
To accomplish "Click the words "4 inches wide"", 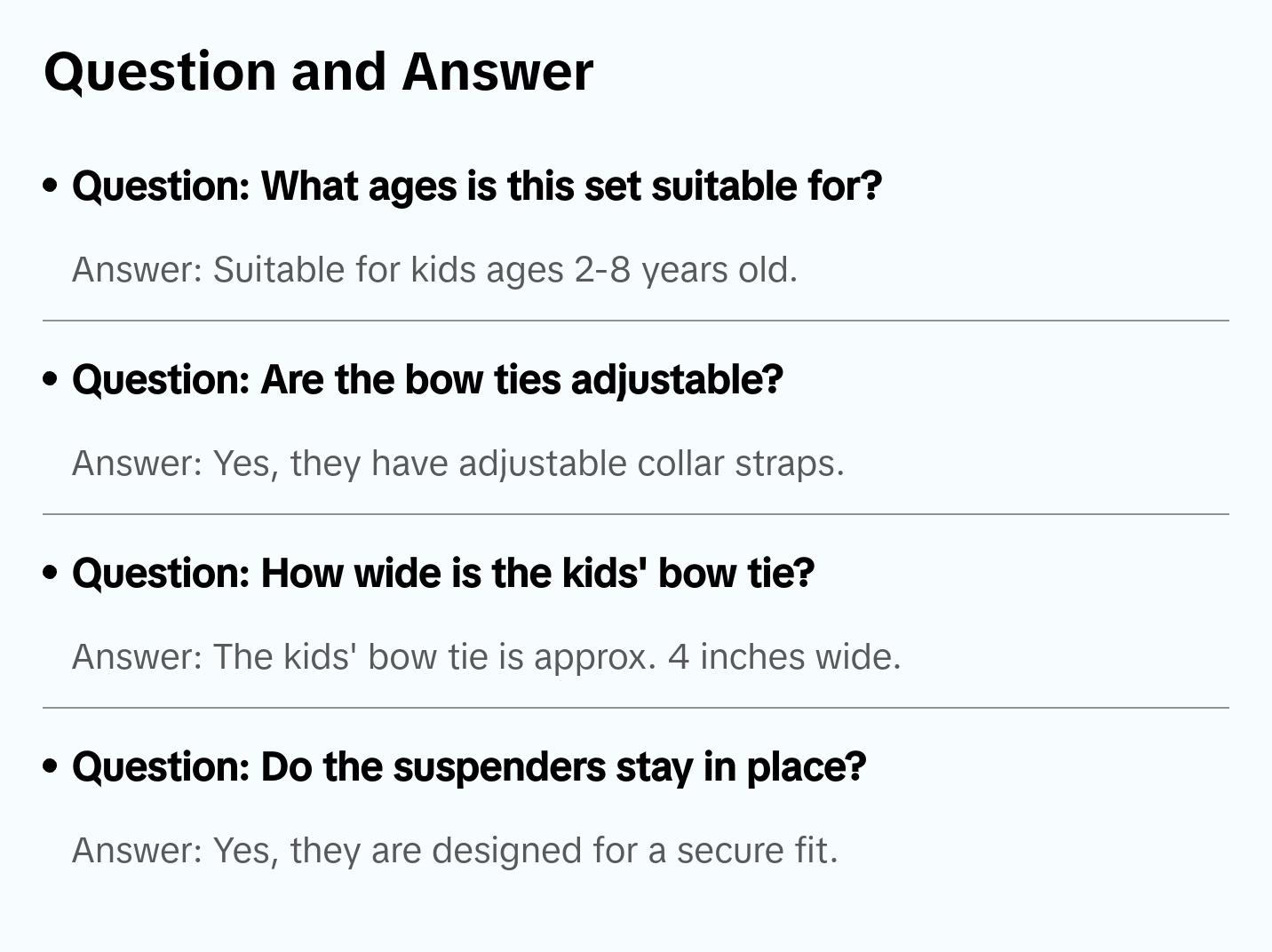I will click(x=783, y=657).
